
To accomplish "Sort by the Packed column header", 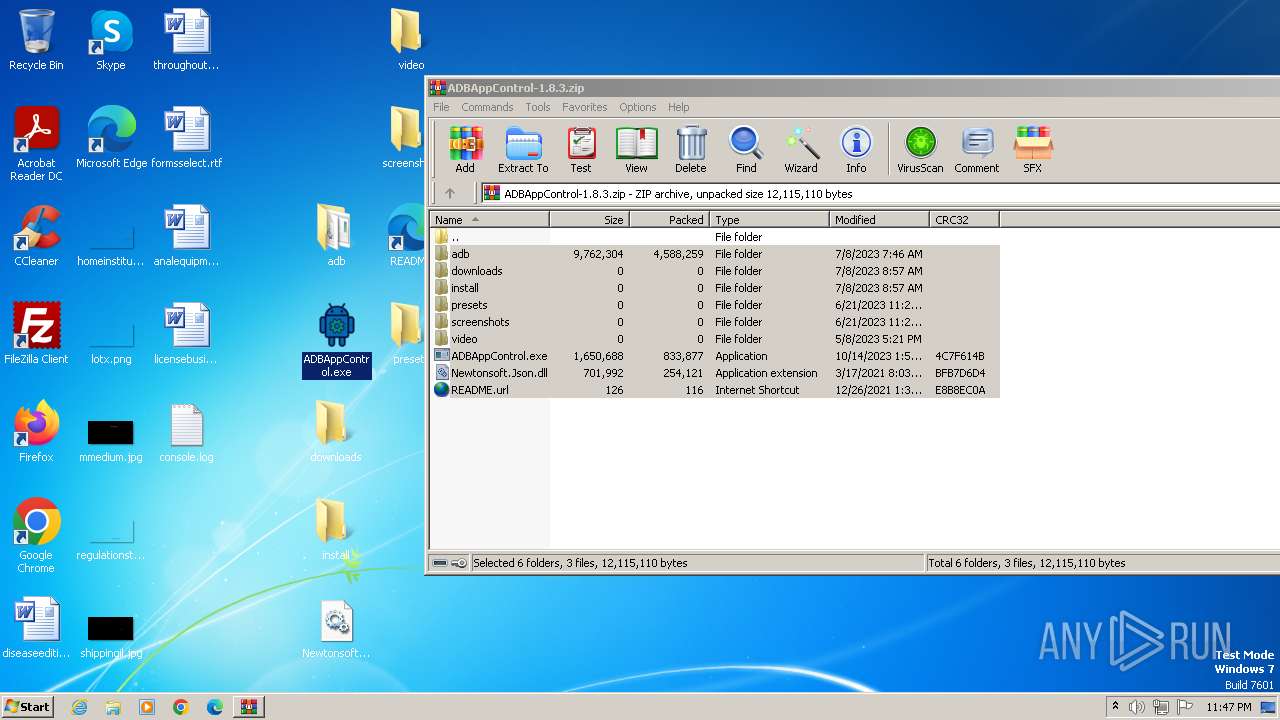I will tap(669, 220).
